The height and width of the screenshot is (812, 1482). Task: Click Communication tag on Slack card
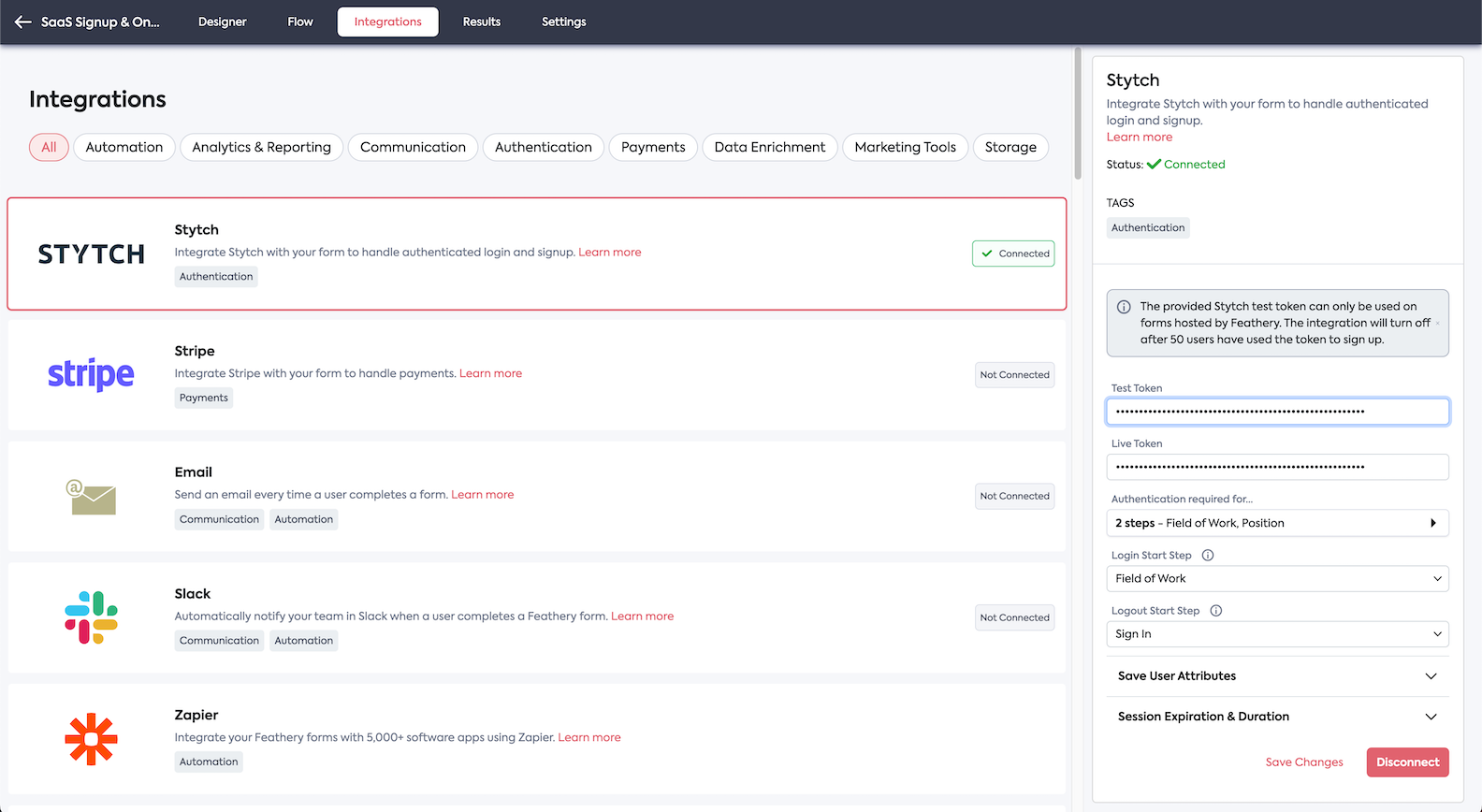coord(220,641)
